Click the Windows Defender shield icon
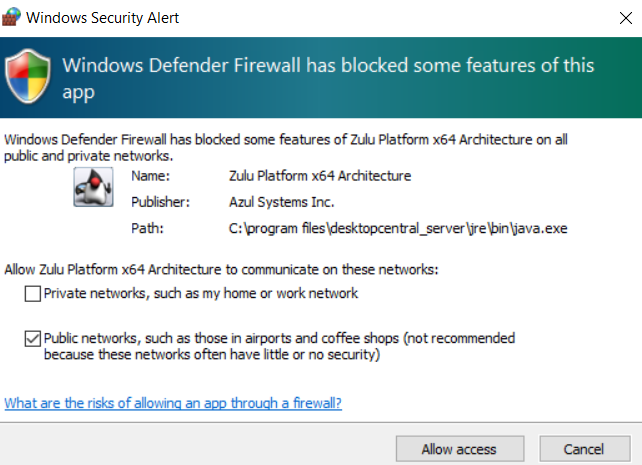Viewport: 642px width, 465px height. [28, 76]
